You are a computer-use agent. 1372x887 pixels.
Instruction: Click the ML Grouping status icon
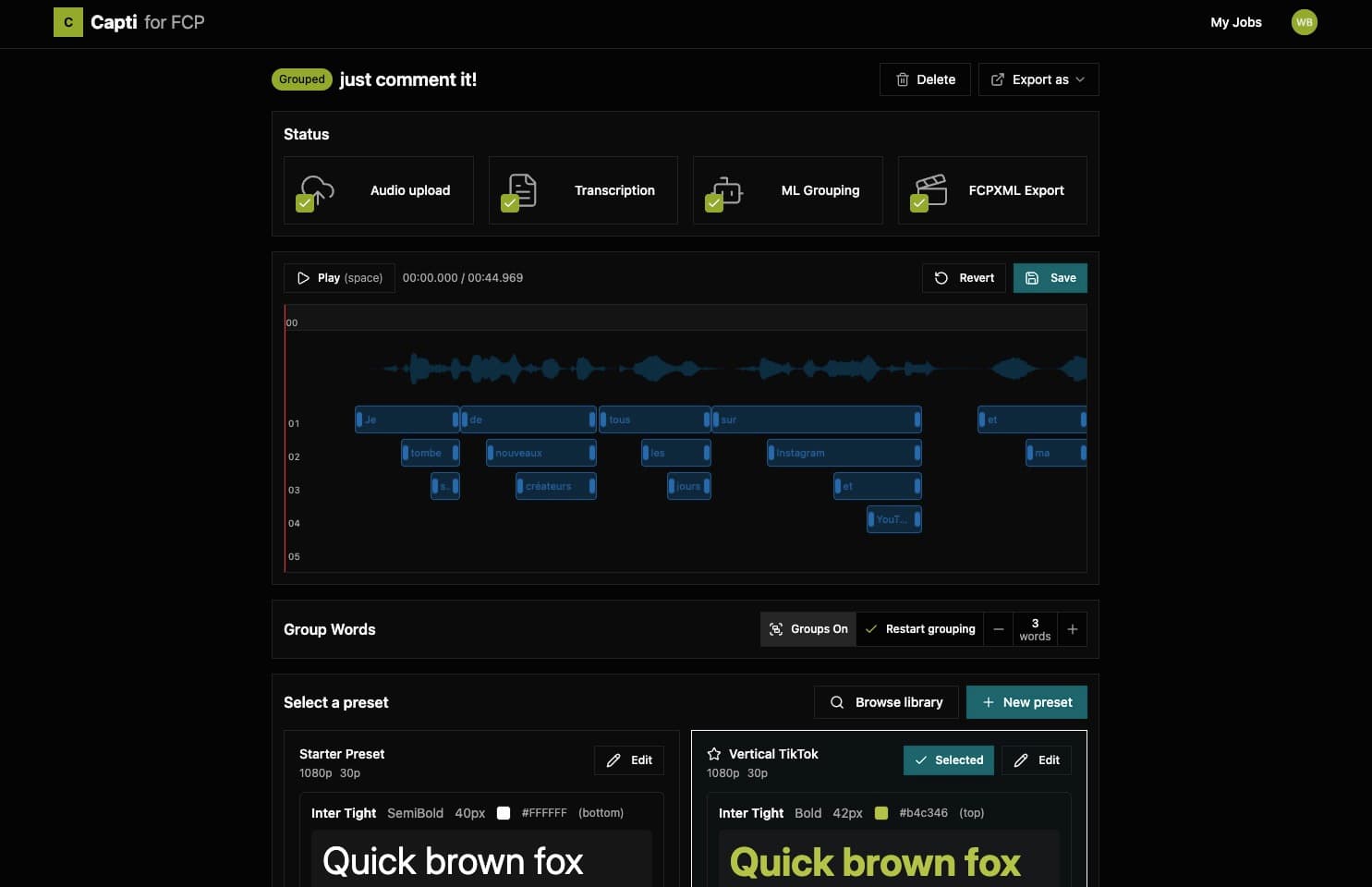pos(724,190)
